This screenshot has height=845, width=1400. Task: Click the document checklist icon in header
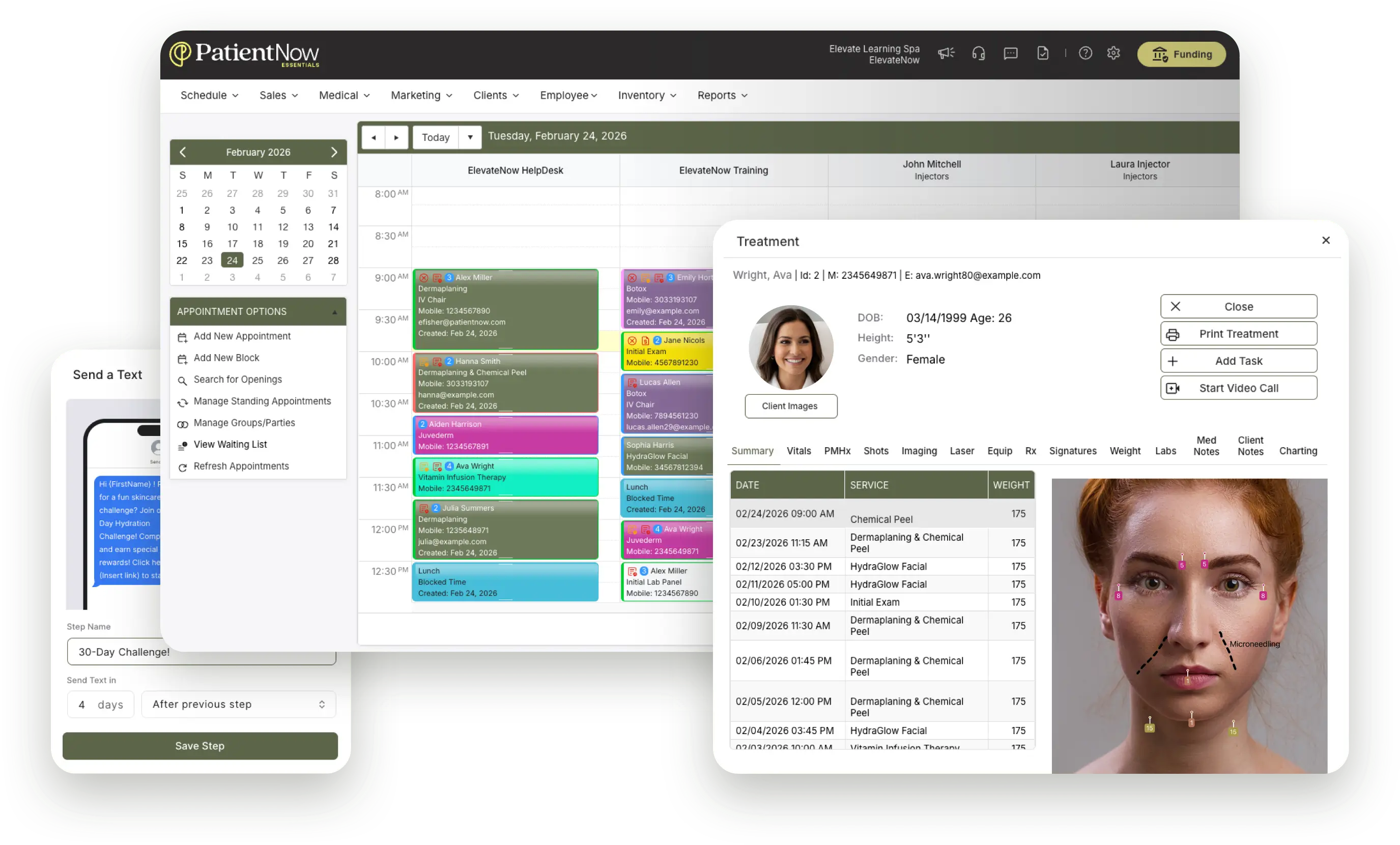(1043, 53)
